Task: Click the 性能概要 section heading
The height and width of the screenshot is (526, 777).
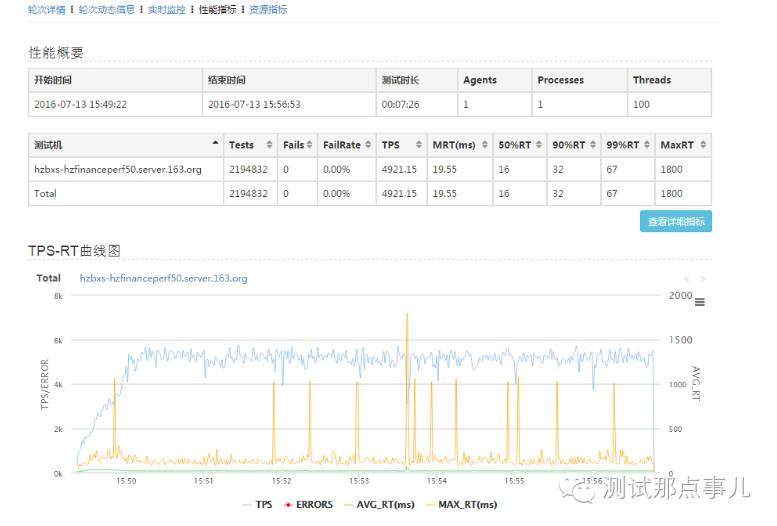Action: click(x=56, y=53)
